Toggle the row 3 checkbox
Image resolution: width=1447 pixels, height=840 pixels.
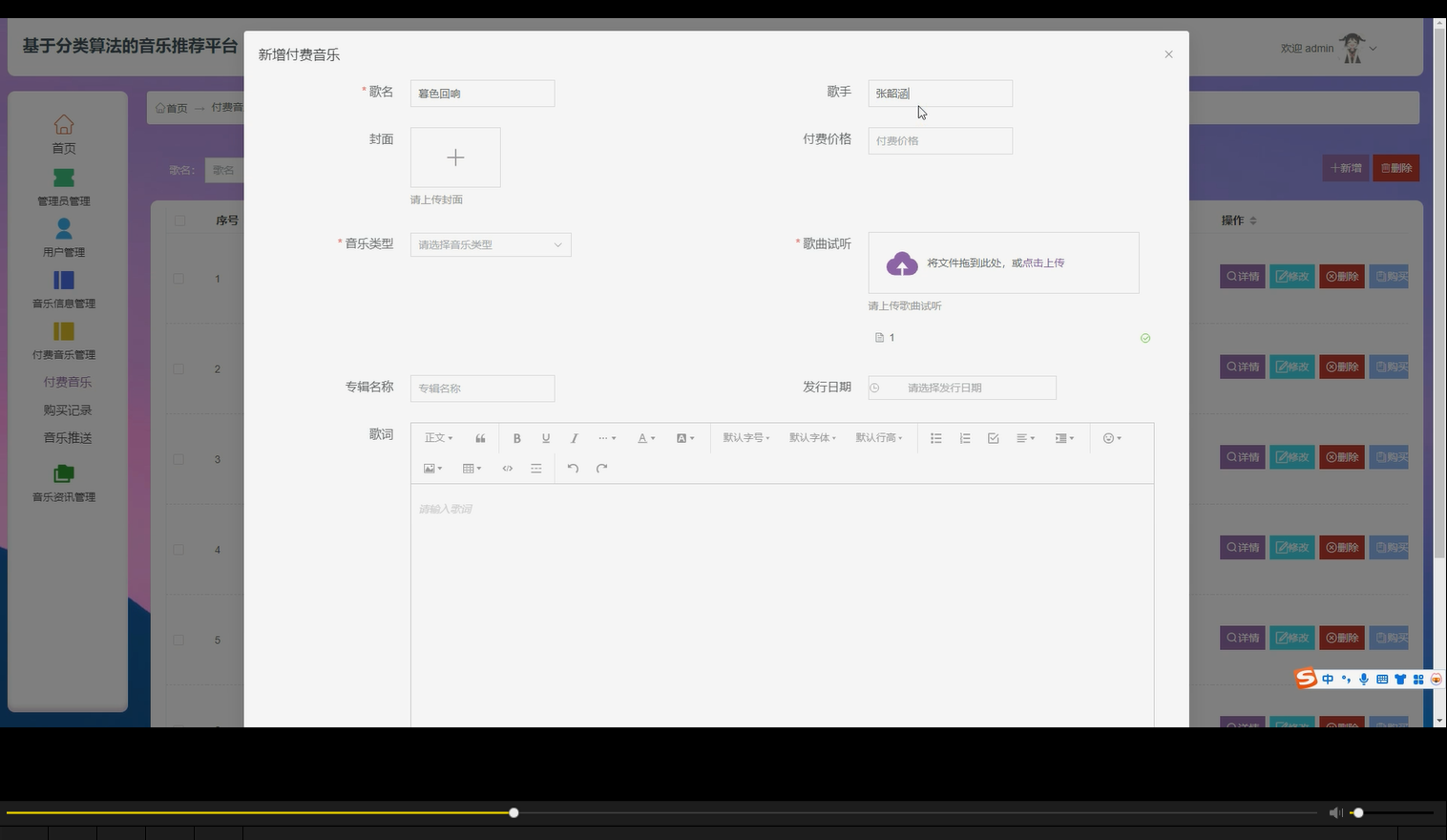[178, 459]
